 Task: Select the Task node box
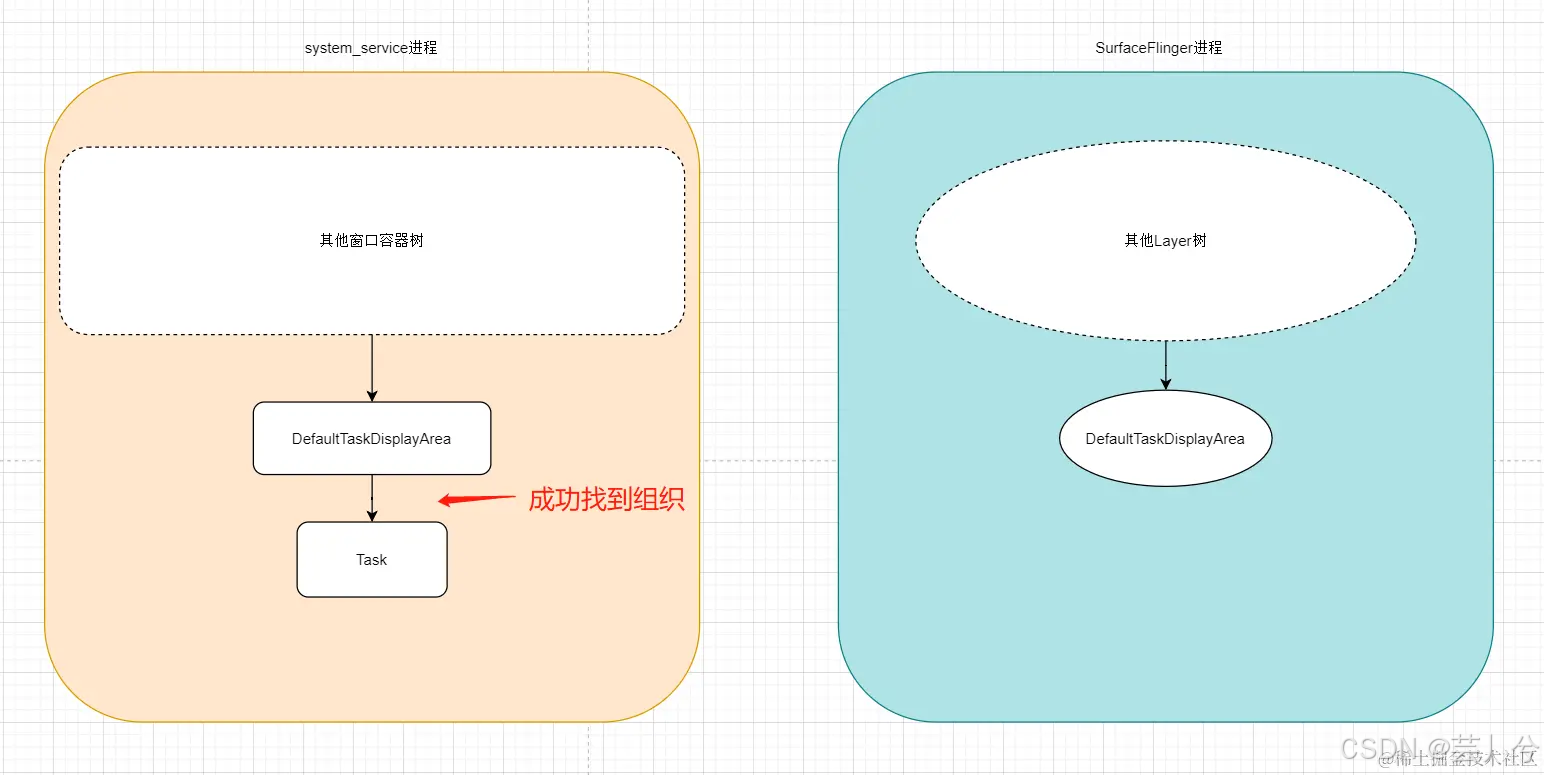coord(372,560)
